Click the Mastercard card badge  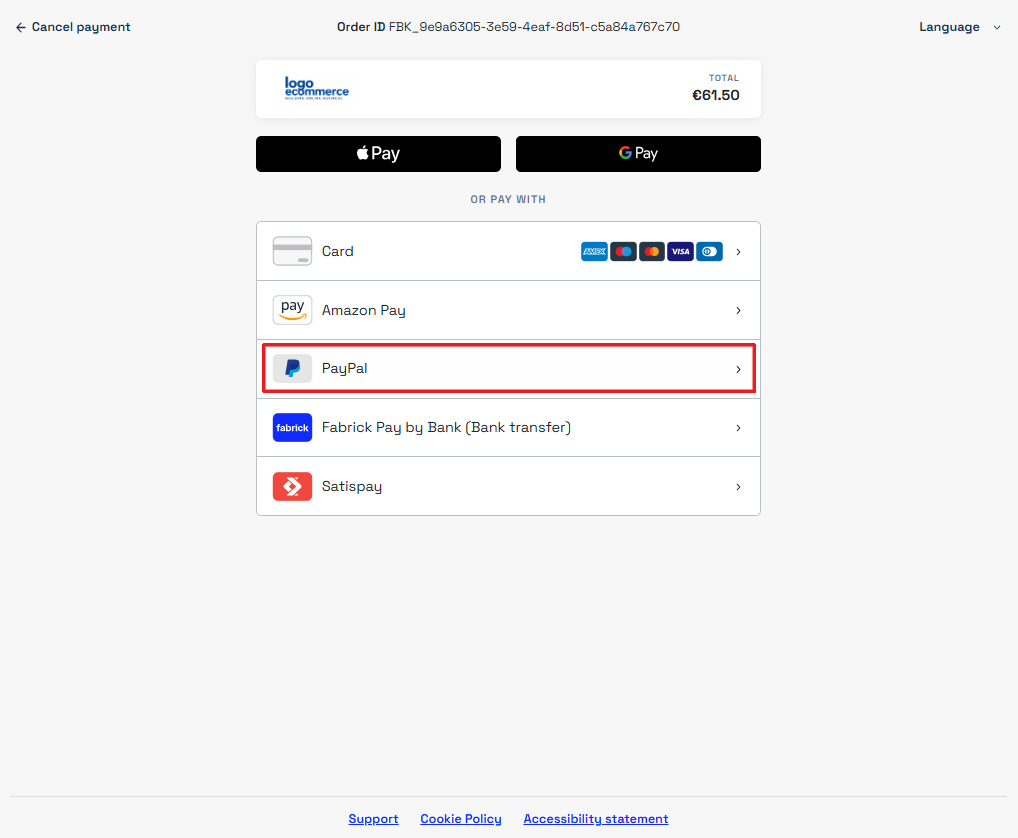point(652,251)
